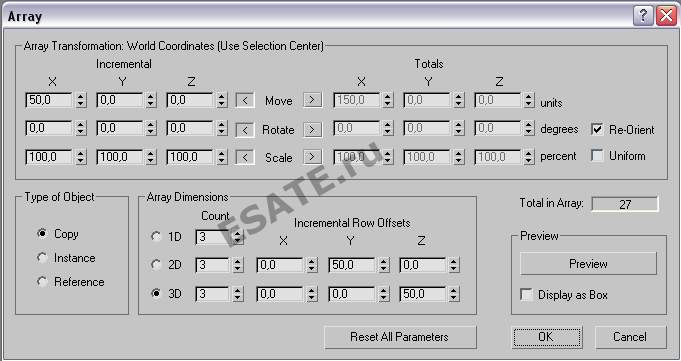The height and width of the screenshot is (361, 681).
Task: Click the left arrow beside Scale
Action: click(x=245, y=157)
